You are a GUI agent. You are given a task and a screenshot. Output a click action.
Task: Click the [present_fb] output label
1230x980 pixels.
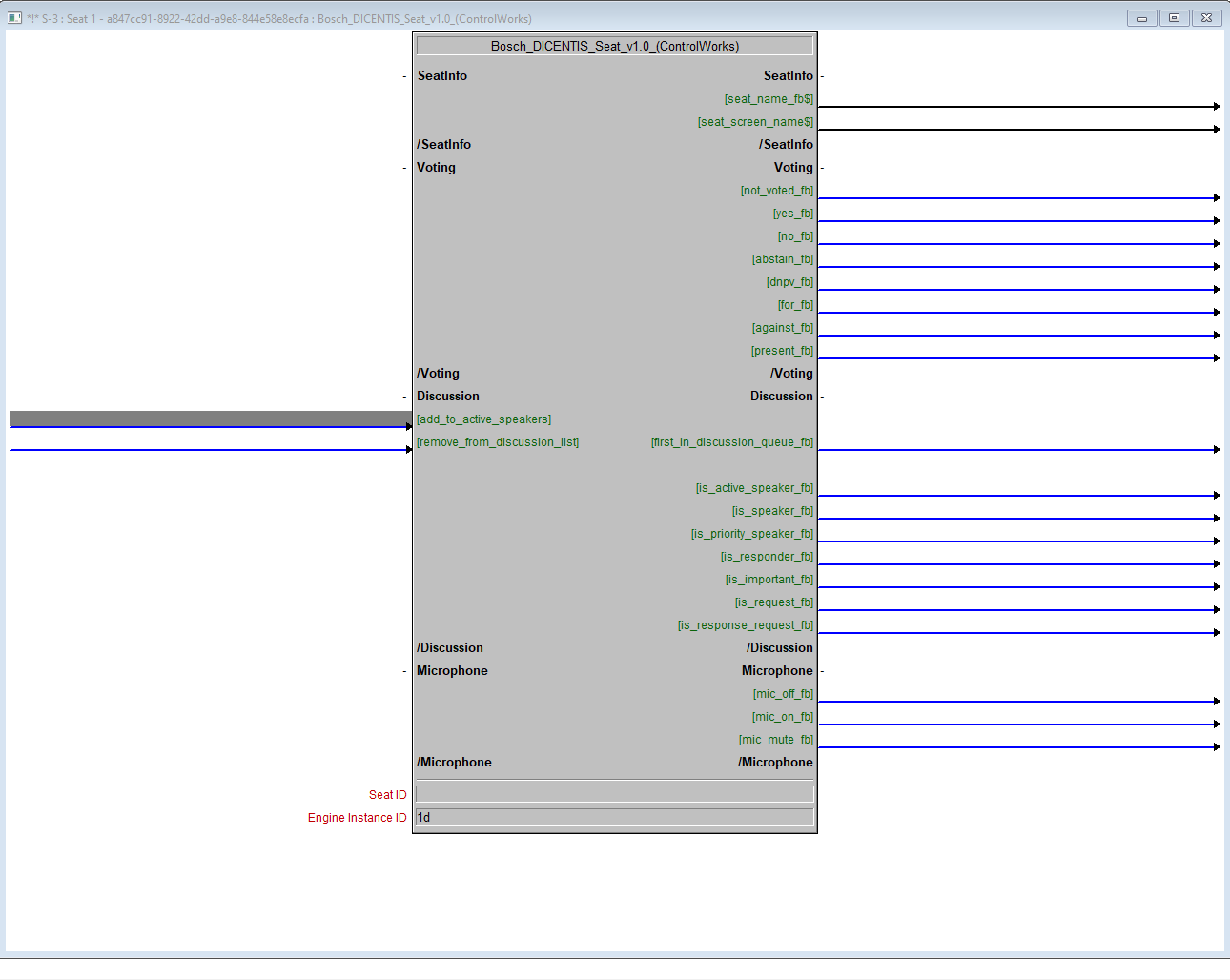pos(782,351)
